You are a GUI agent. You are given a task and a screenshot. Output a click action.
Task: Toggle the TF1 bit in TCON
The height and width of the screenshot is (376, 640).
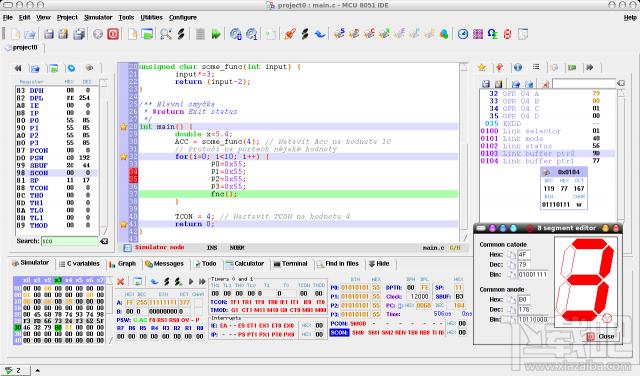[235, 302]
